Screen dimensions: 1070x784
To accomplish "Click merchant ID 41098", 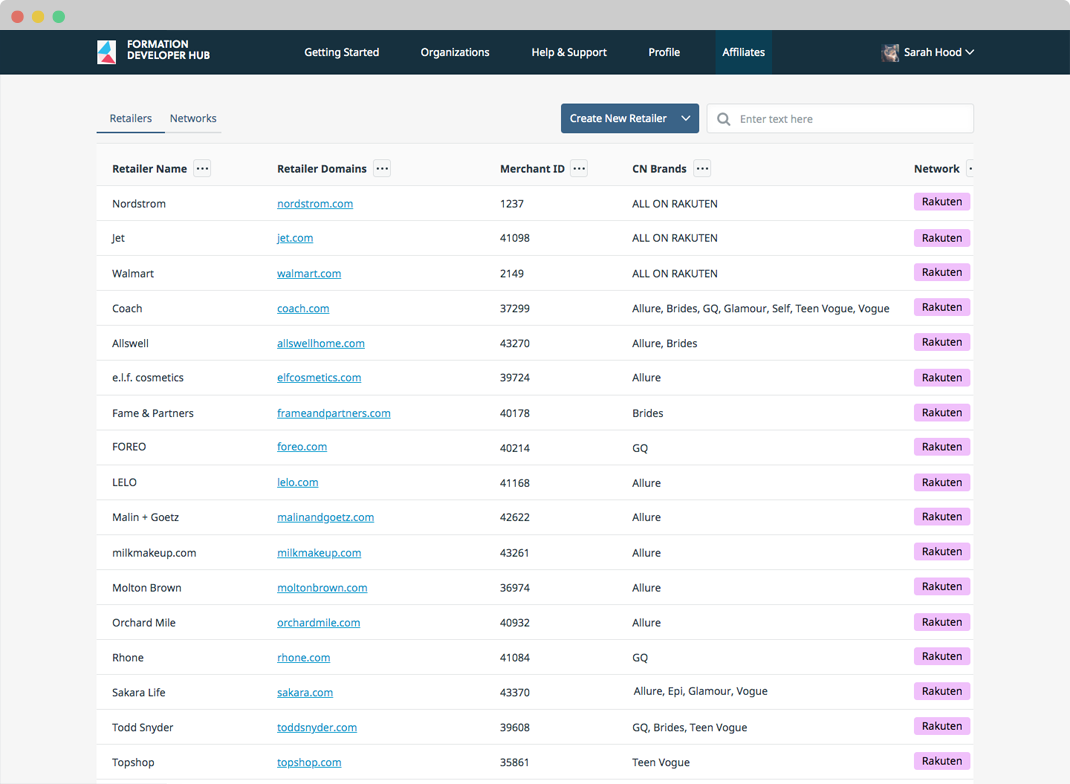I will pyautogui.click(x=515, y=237).
